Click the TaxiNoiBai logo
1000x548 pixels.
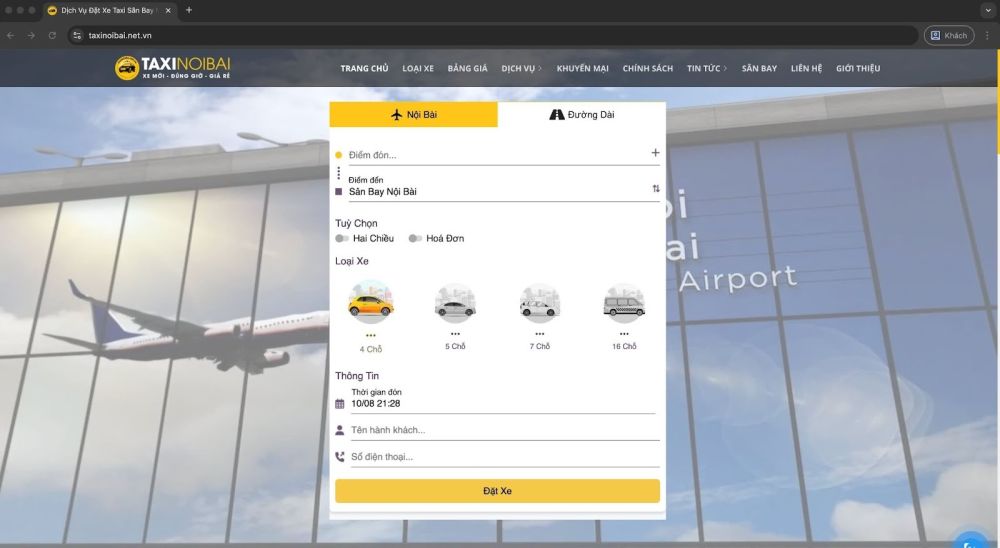(x=173, y=68)
